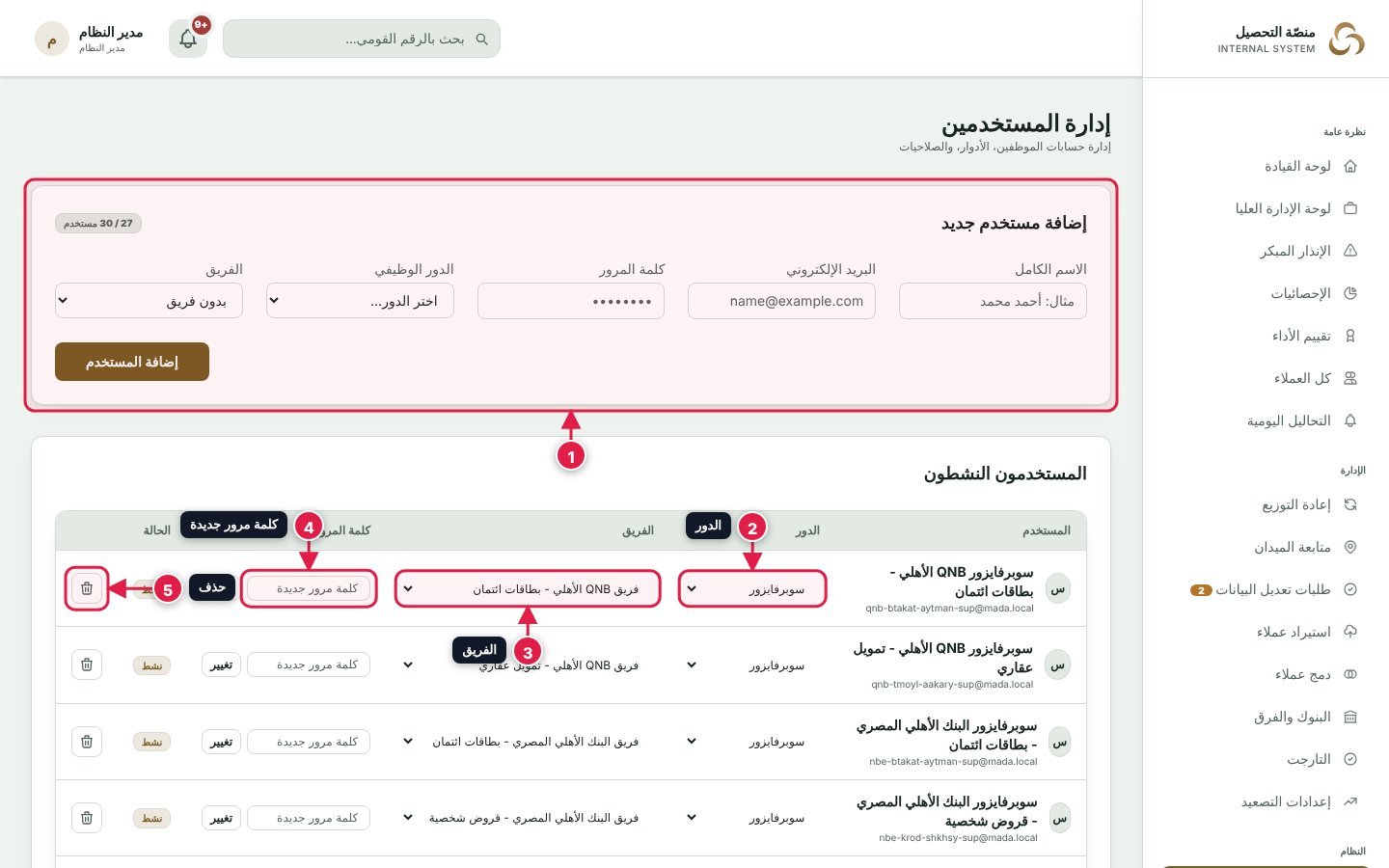Viewport: 1389px width, 868px height.
Task: Open role dropdown for QNB تمويل عقاري supervisor
Action: pos(752,665)
